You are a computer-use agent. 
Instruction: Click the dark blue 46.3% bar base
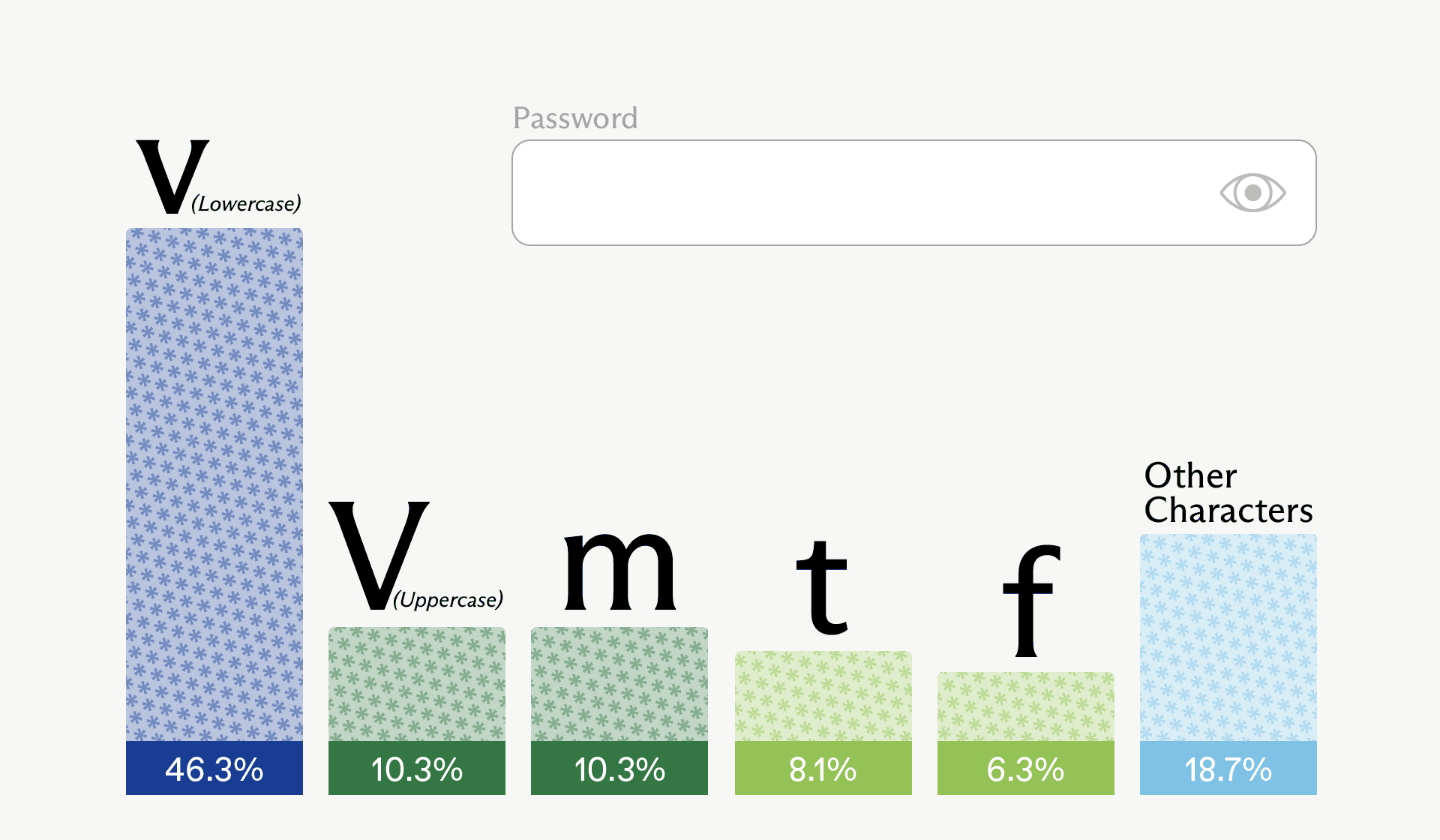(x=214, y=769)
